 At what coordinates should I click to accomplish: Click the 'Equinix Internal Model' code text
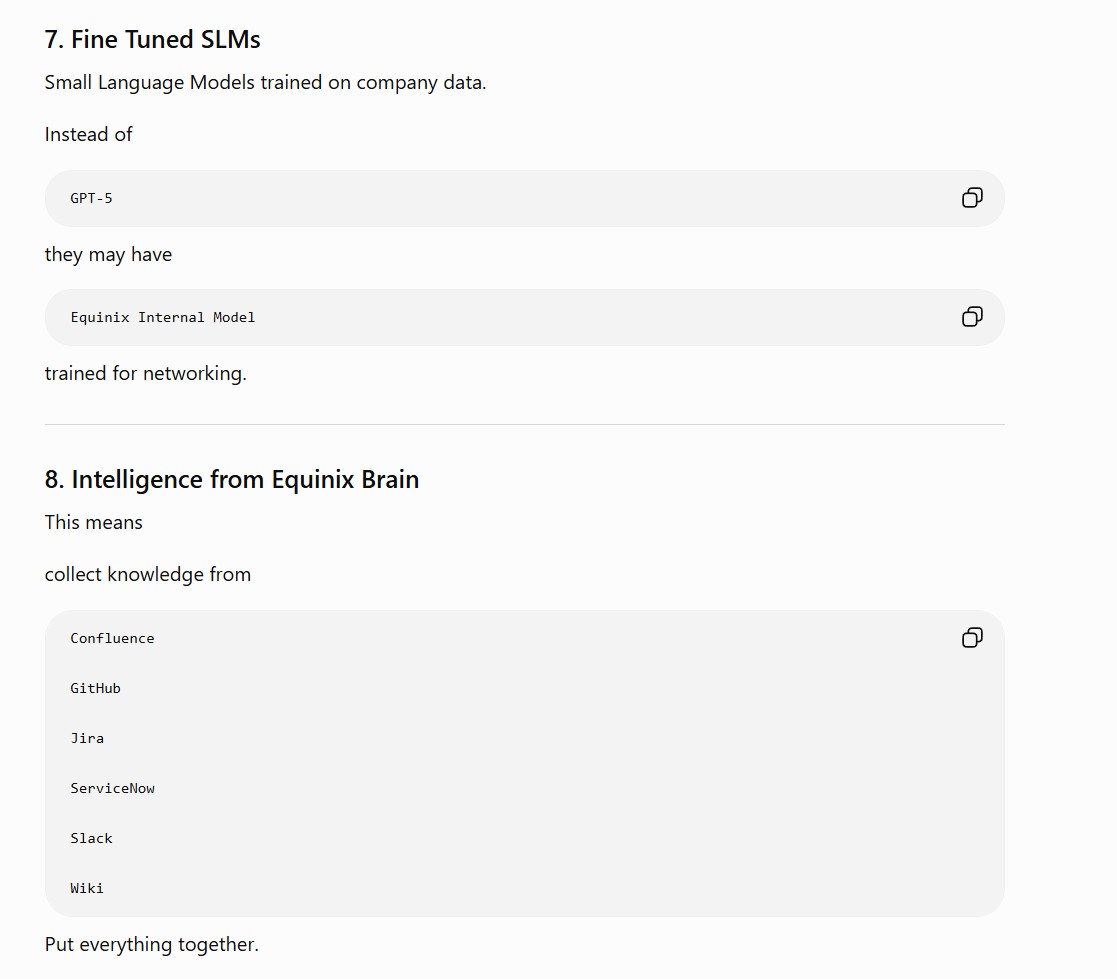(162, 317)
